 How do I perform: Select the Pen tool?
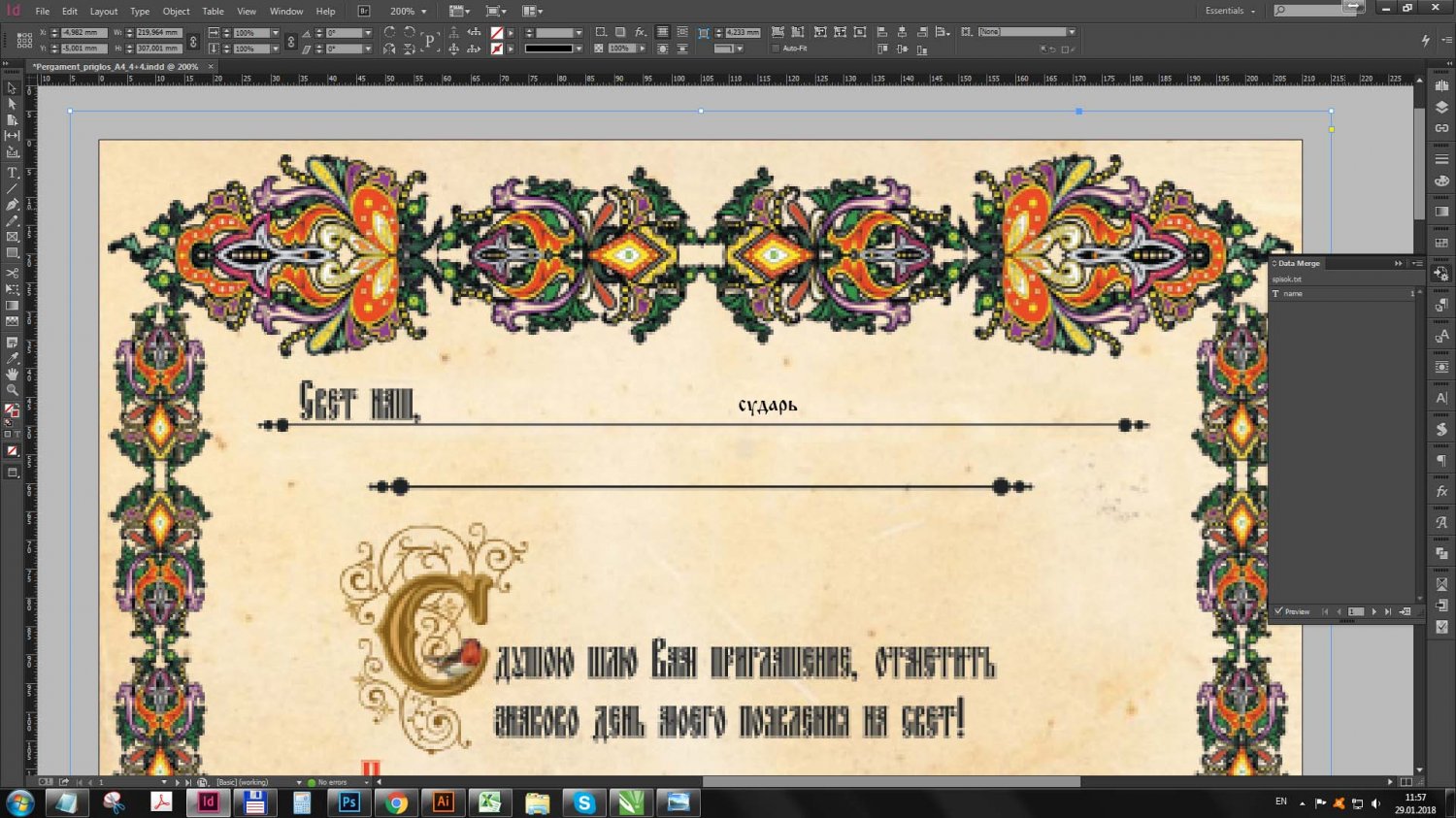pyautogui.click(x=13, y=205)
